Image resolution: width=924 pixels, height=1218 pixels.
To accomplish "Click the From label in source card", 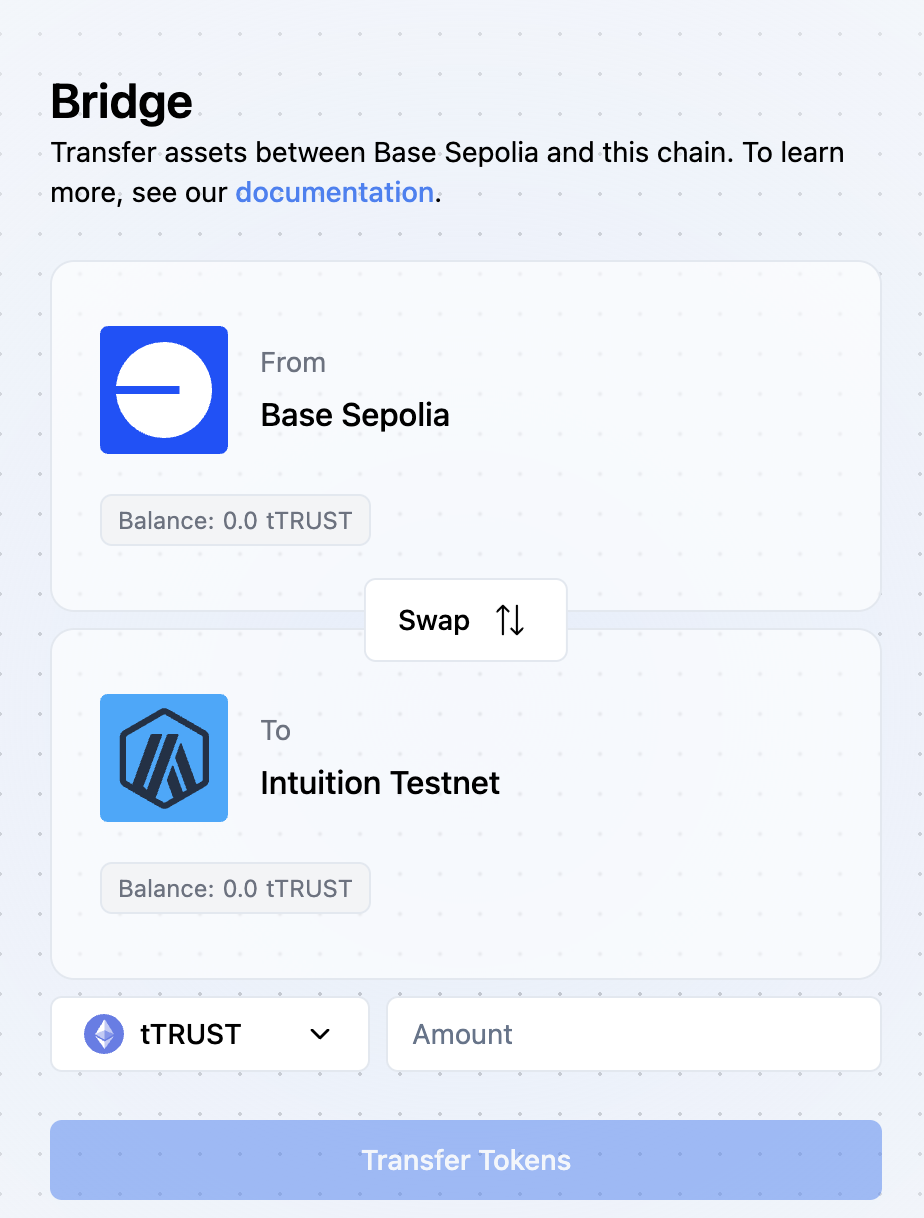I will point(293,362).
